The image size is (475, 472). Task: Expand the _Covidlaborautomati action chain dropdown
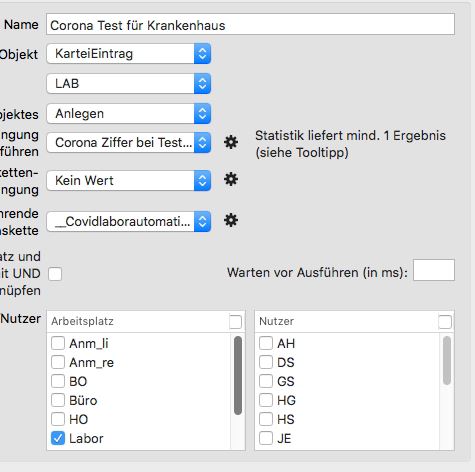129,221
